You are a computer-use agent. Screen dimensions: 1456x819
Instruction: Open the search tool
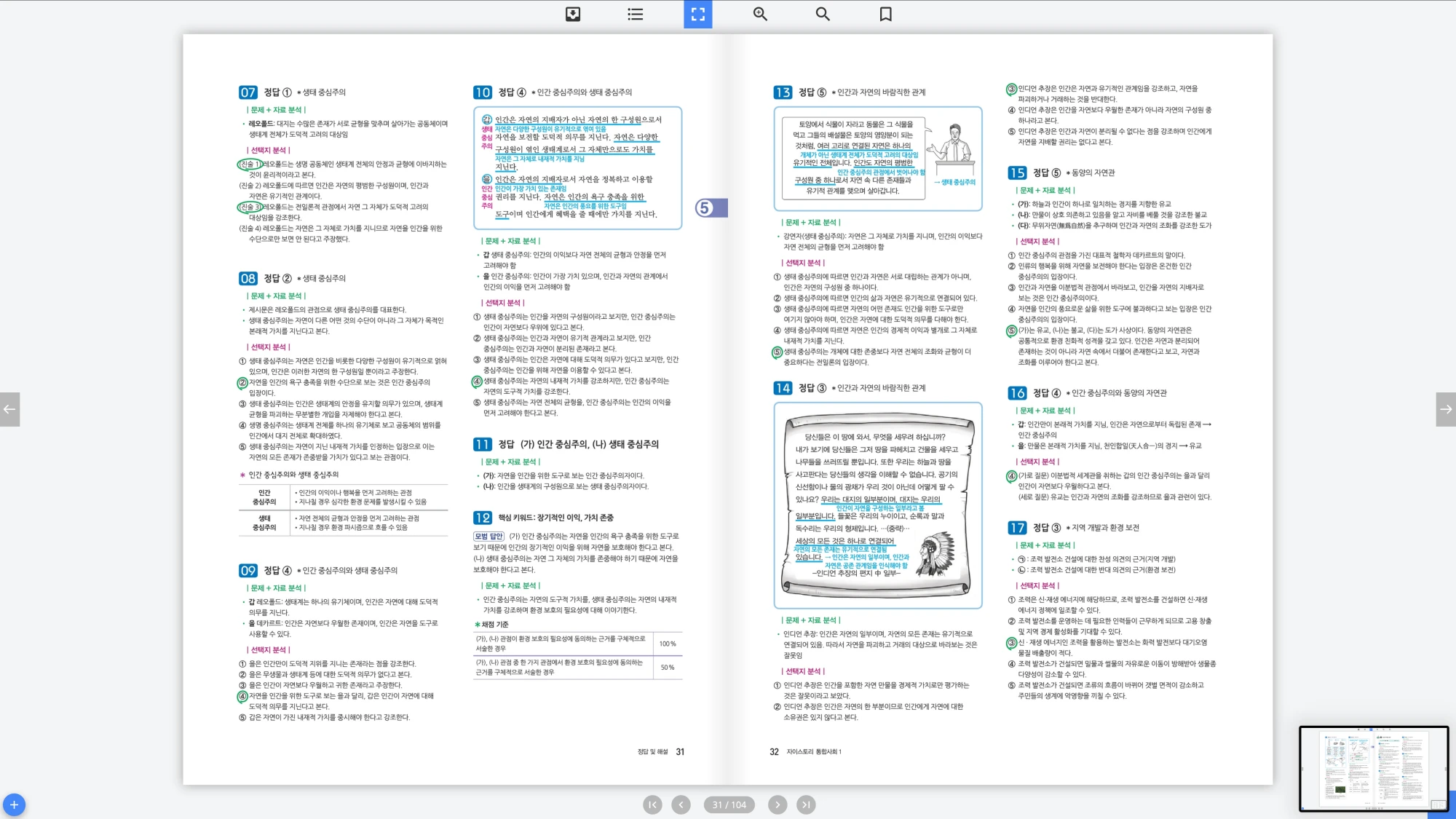(x=823, y=14)
